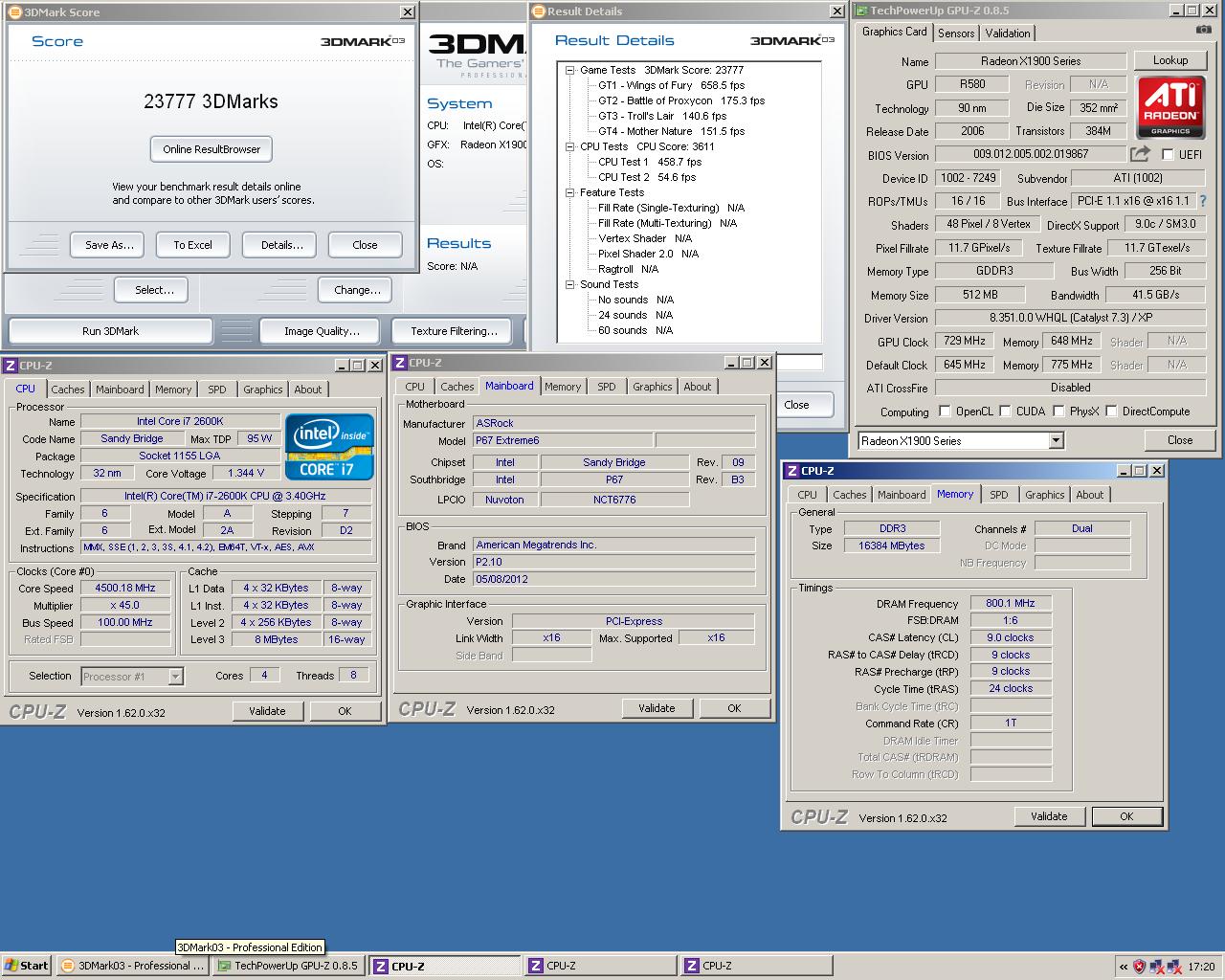
Task: Click the ATI Radeon Graphics logo
Action: [1170, 107]
